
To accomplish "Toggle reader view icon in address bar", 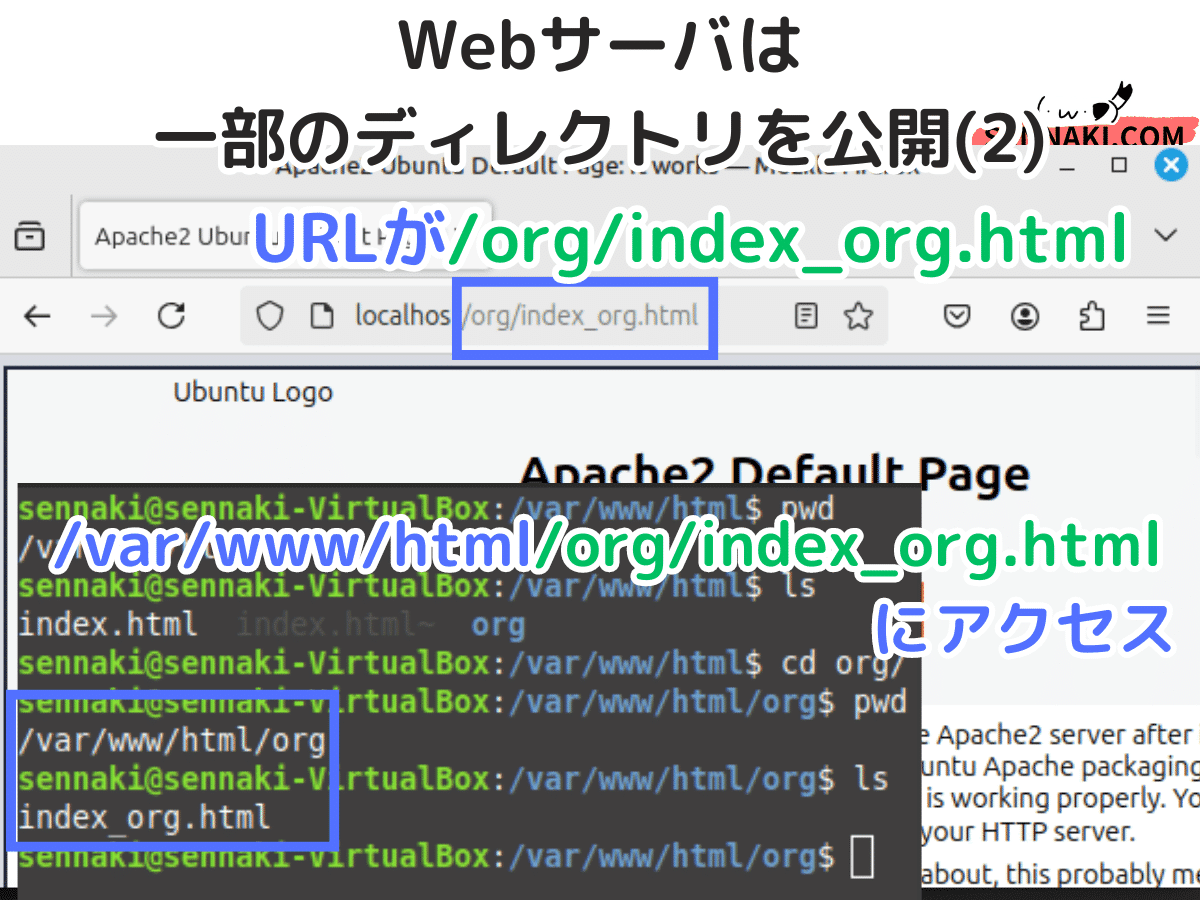I will 805,317.
